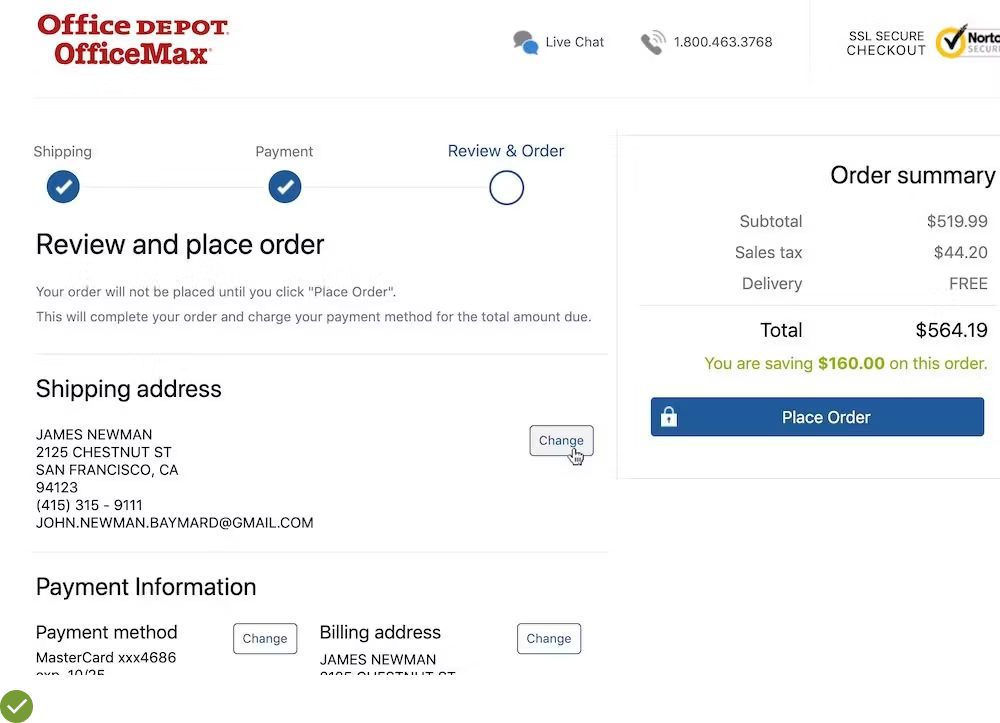This screenshot has width=1000, height=723.
Task: Go to the Payment step label
Action: pyautogui.click(x=284, y=152)
